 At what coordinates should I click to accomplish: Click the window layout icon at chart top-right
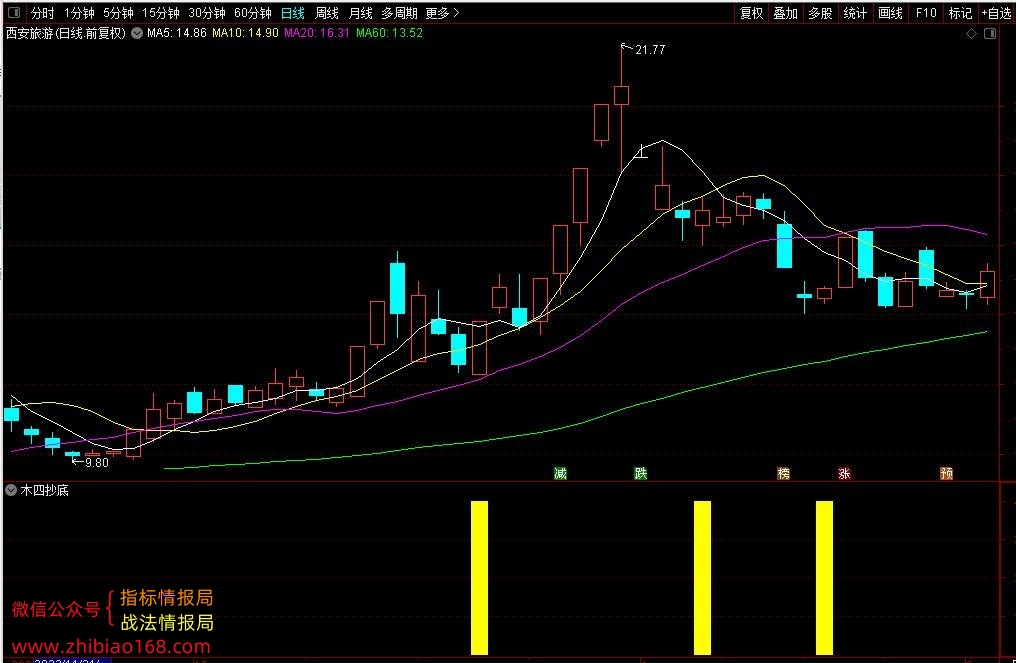coord(990,34)
